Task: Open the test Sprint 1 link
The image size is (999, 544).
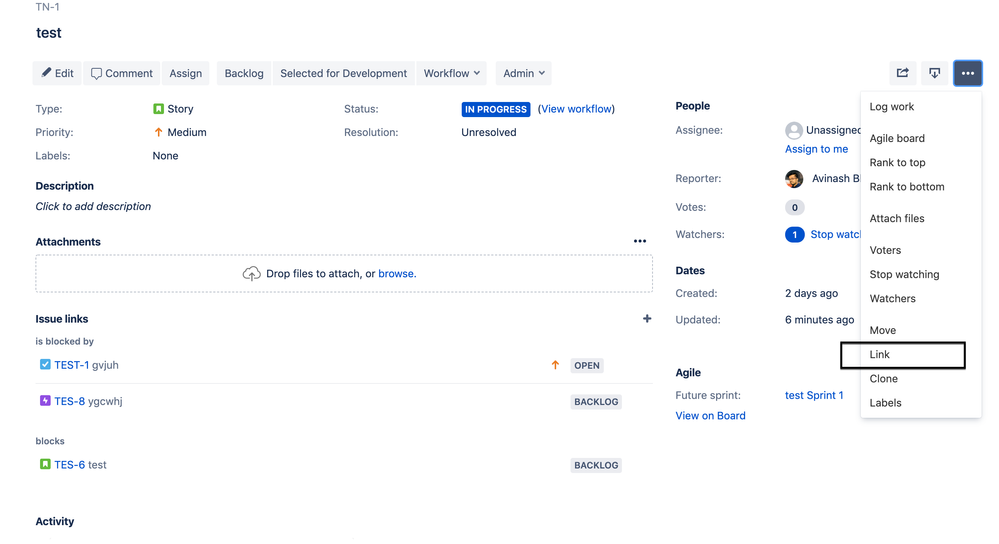Action: click(814, 396)
